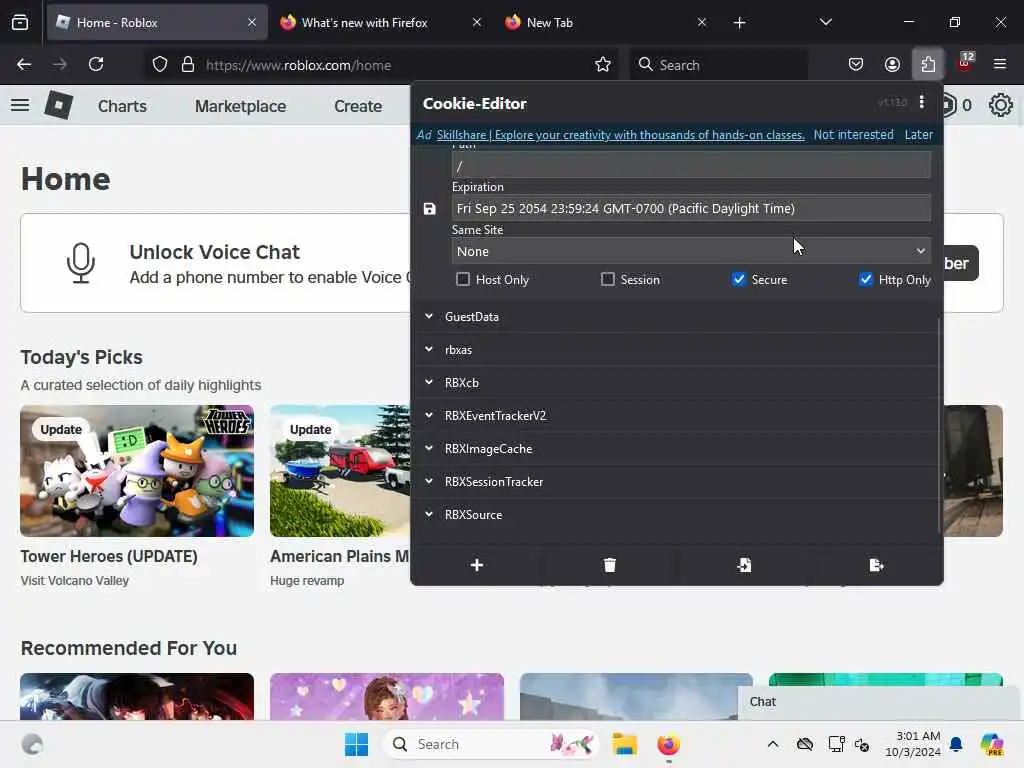Open the Same Site dropdown
The image size is (1024, 768).
[x=691, y=251]
